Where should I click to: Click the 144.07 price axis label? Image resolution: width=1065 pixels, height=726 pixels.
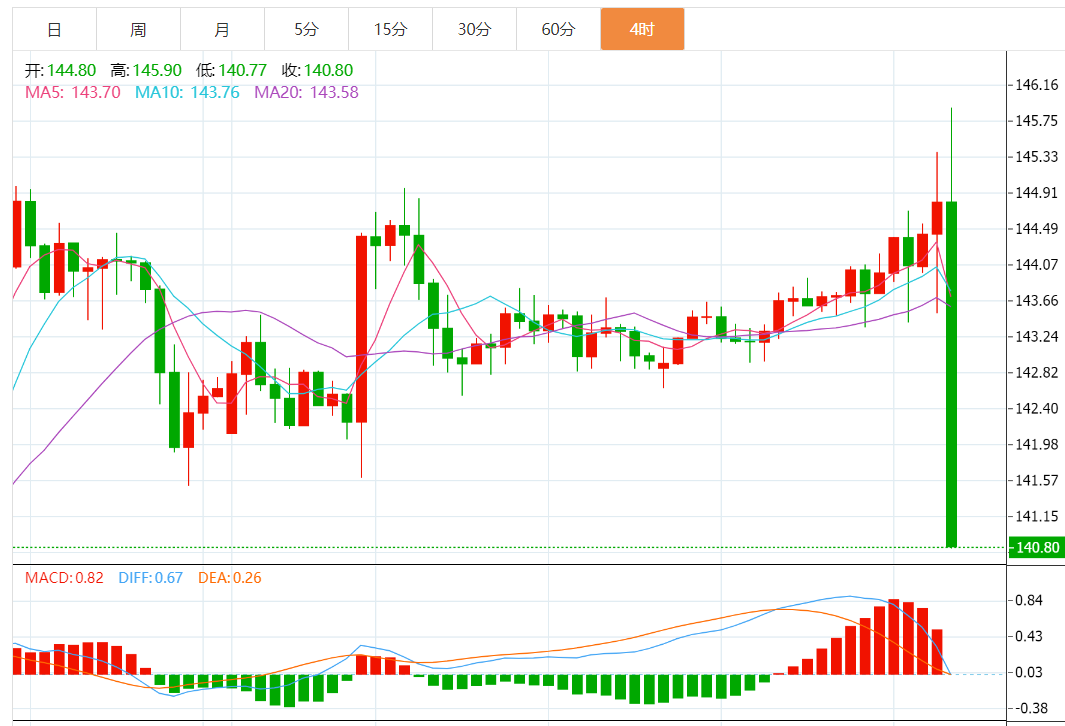click(x=1036, y=265)
